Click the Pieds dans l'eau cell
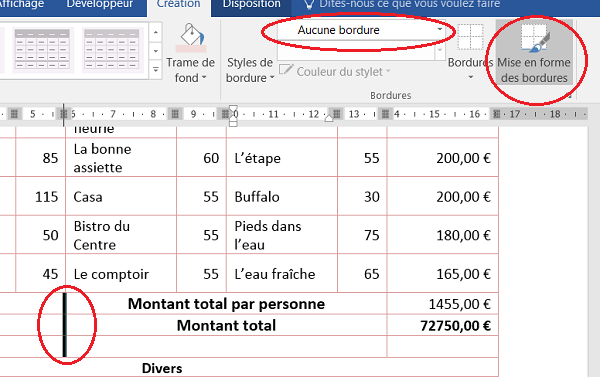The image size is (600, 377). coord(282,235)
